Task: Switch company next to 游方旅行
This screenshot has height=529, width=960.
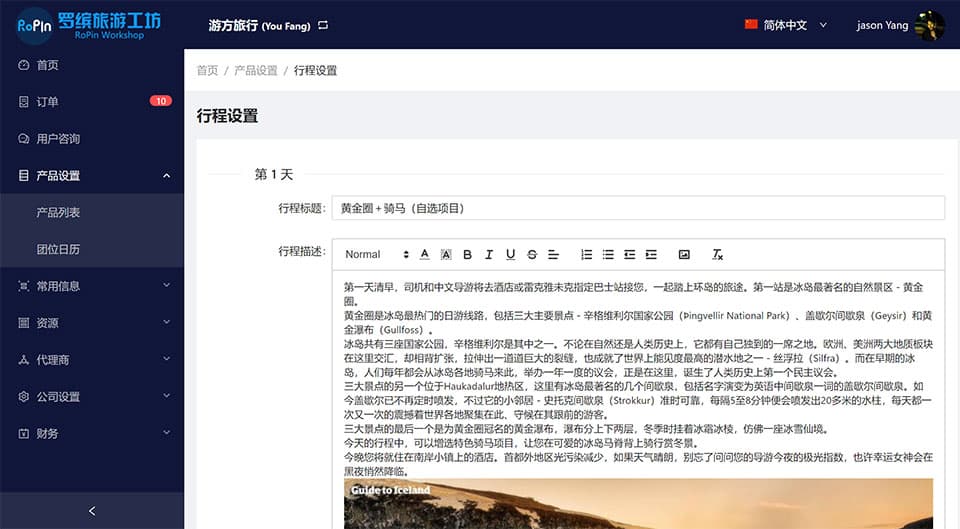Action: [x=323, y=25]
